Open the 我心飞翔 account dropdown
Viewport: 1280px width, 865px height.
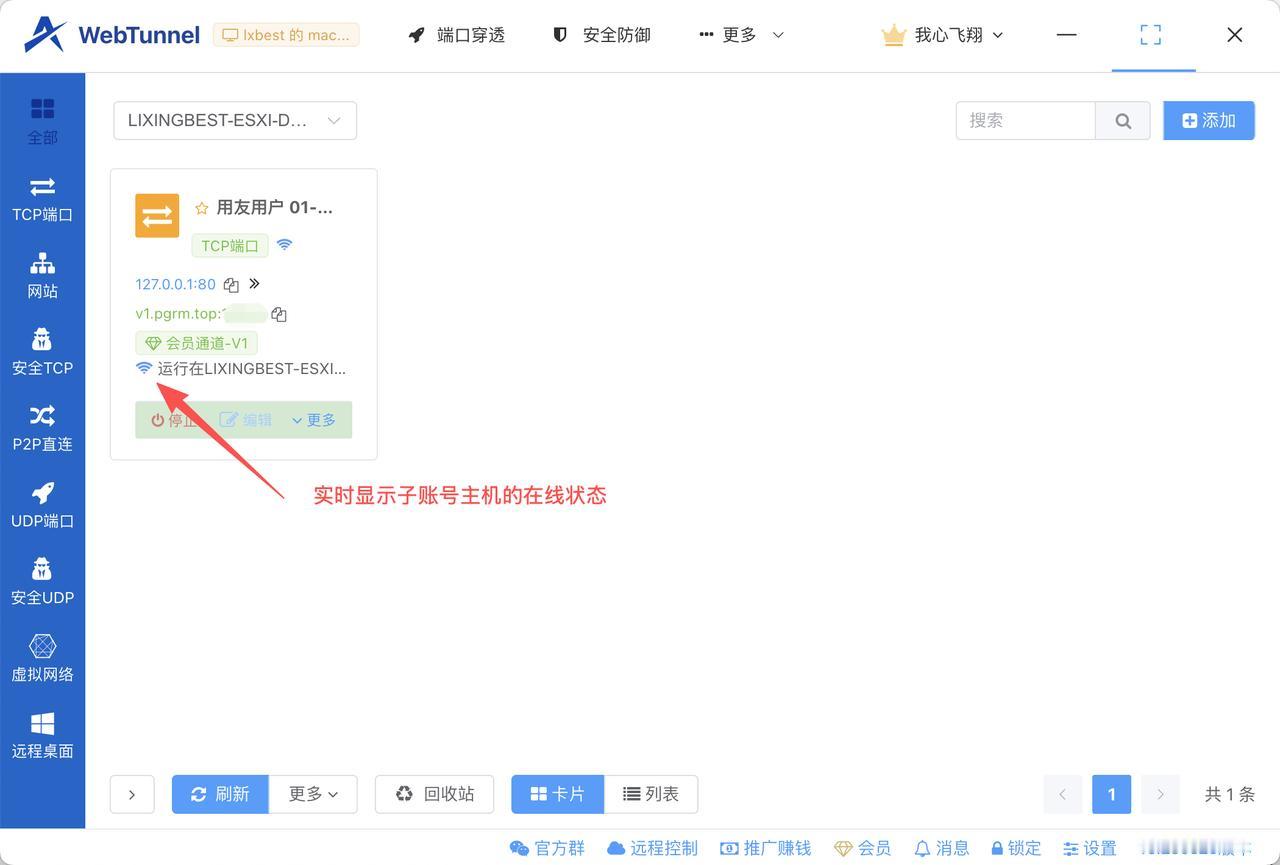[942, 35]
